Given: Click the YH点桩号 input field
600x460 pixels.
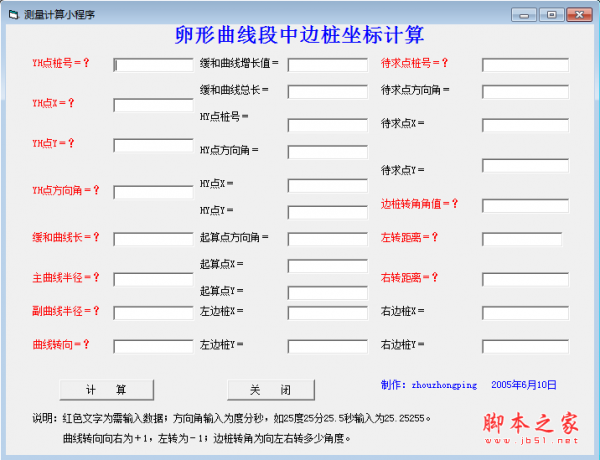Looking at the screenshot, I should [x=153, y=65].
